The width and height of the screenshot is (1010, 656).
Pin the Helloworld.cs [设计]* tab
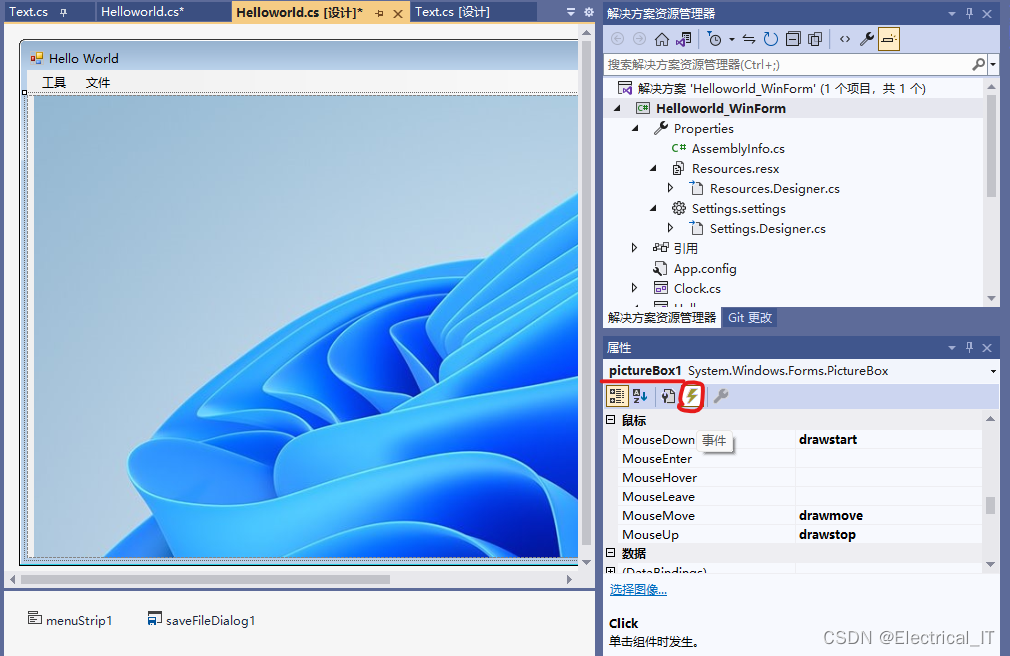(x=379, y=13)
